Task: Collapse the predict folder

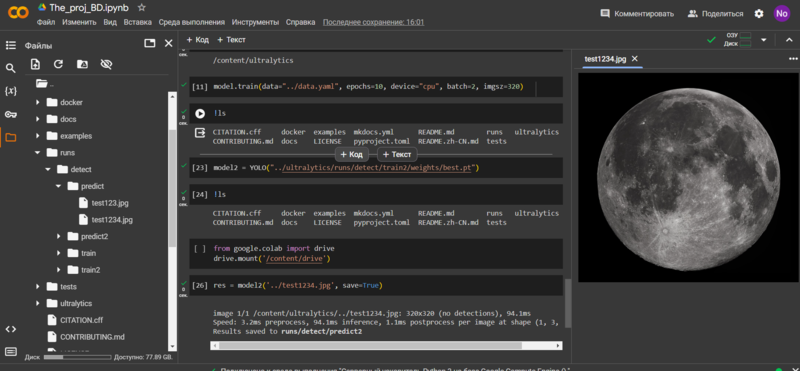Action: pyautogui.click(x=59, y=186)
